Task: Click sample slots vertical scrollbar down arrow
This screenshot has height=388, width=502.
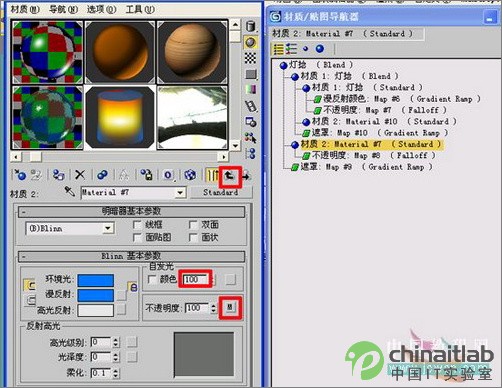Action: point(235,145)
